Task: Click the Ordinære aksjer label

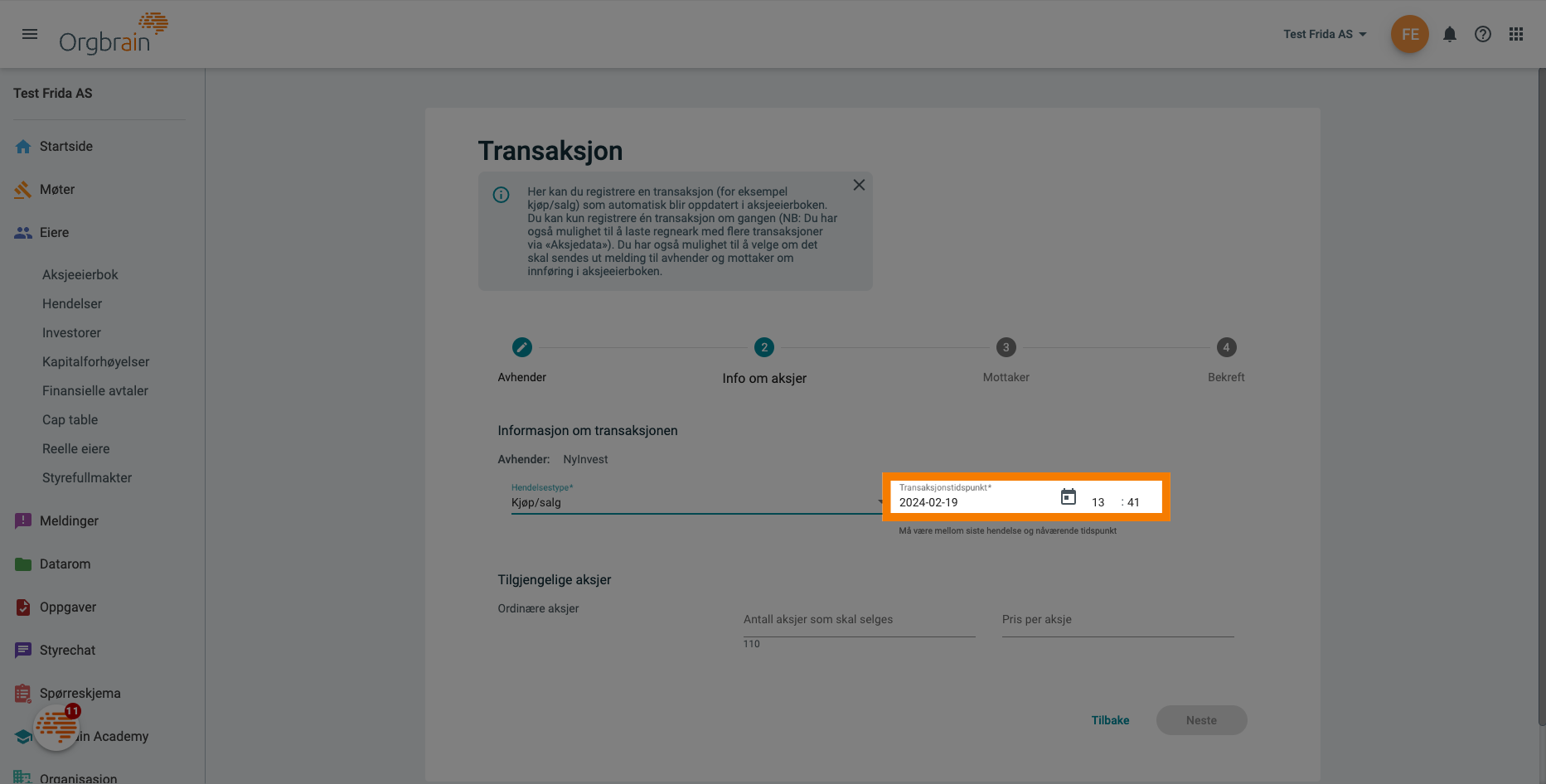Action: (538, 608)
